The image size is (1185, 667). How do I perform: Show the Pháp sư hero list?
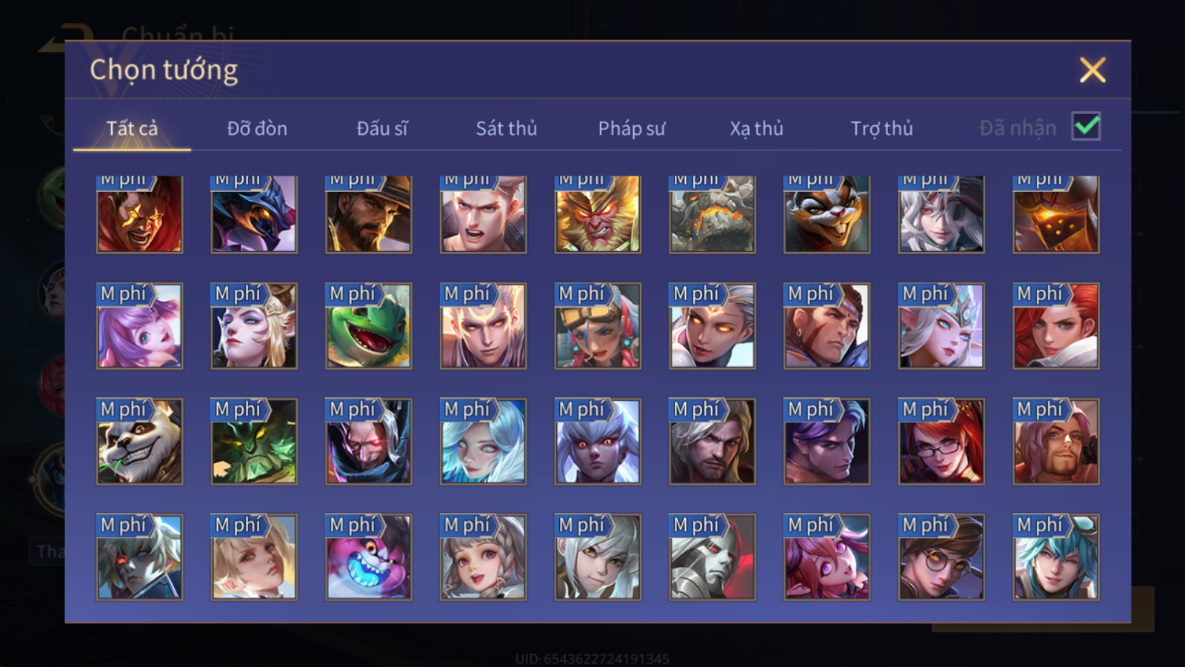(x=632, y=128)
